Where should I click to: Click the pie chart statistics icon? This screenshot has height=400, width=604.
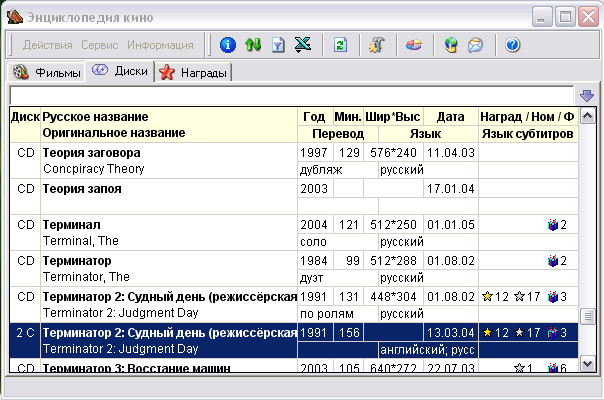pyautogui.click(x=414, y=45)
